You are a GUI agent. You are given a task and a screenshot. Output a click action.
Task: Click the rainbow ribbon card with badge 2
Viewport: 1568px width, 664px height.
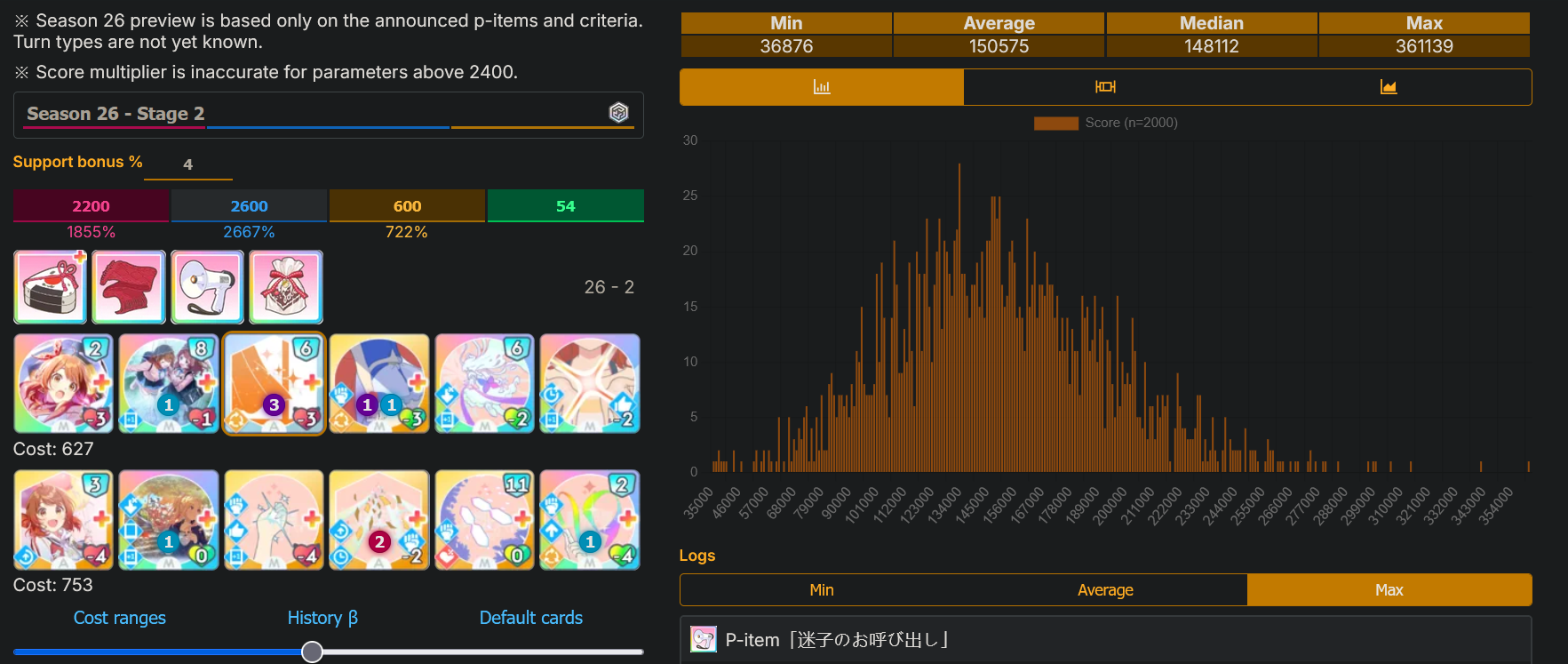coord(590,520)
